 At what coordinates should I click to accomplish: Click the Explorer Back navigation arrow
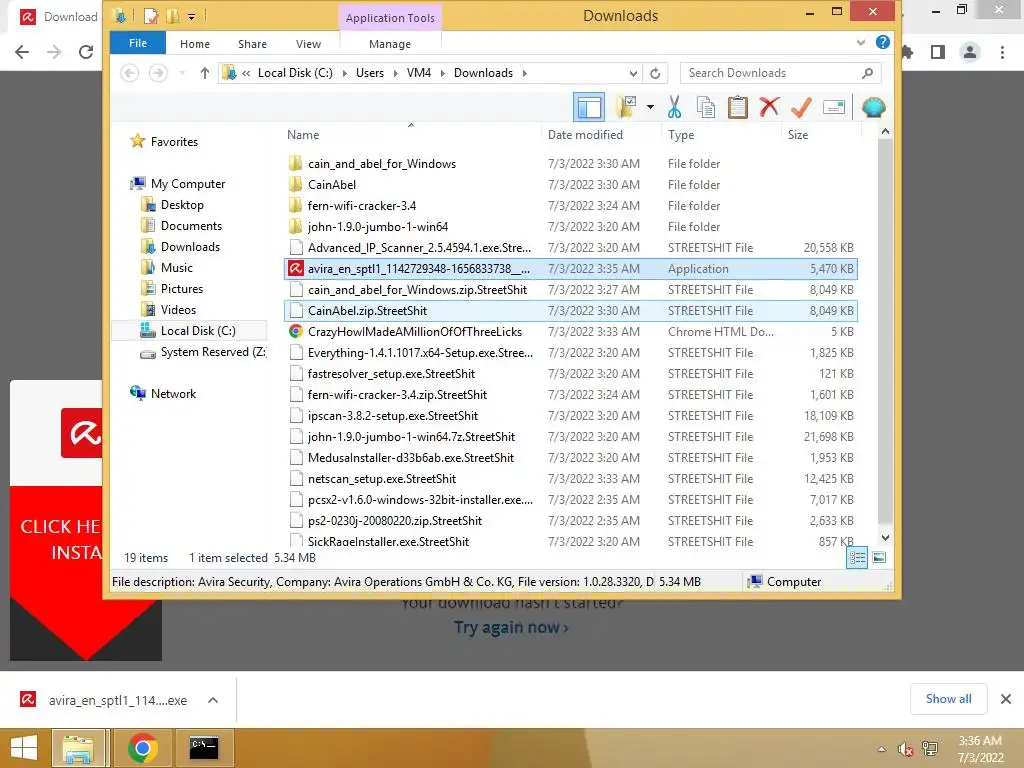click(x=129, y=73)
